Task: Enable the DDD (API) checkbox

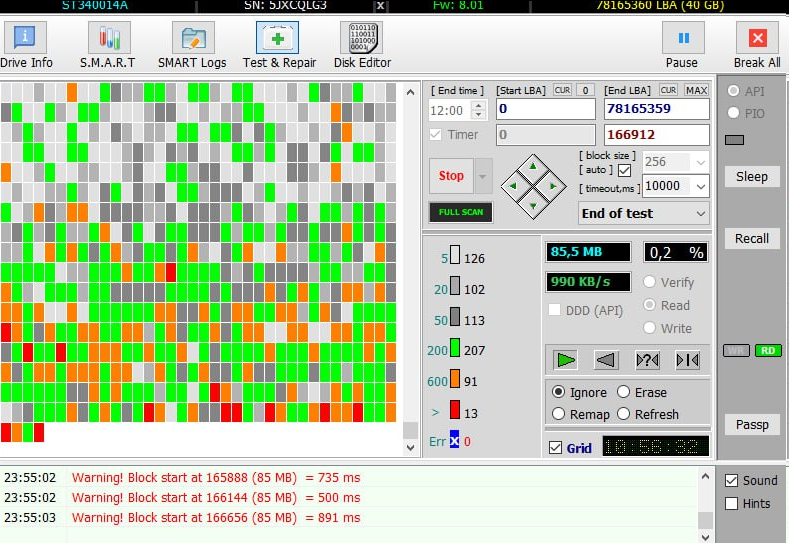Action: [x=554, y=309]
